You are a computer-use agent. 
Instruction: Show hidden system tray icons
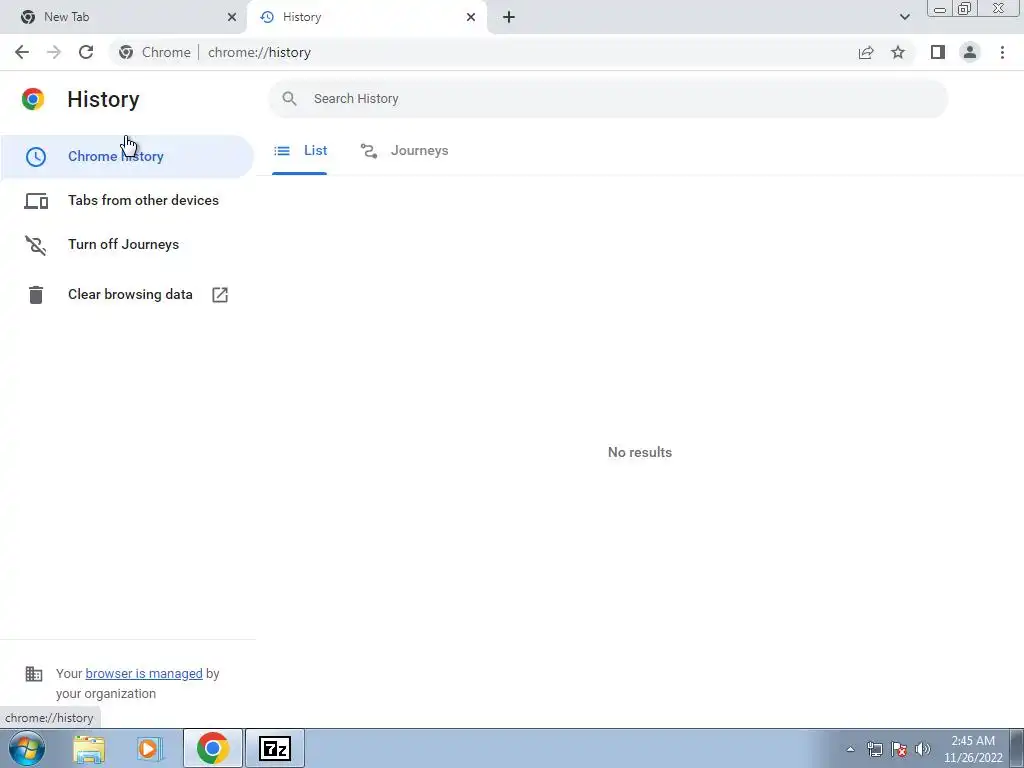850,750
